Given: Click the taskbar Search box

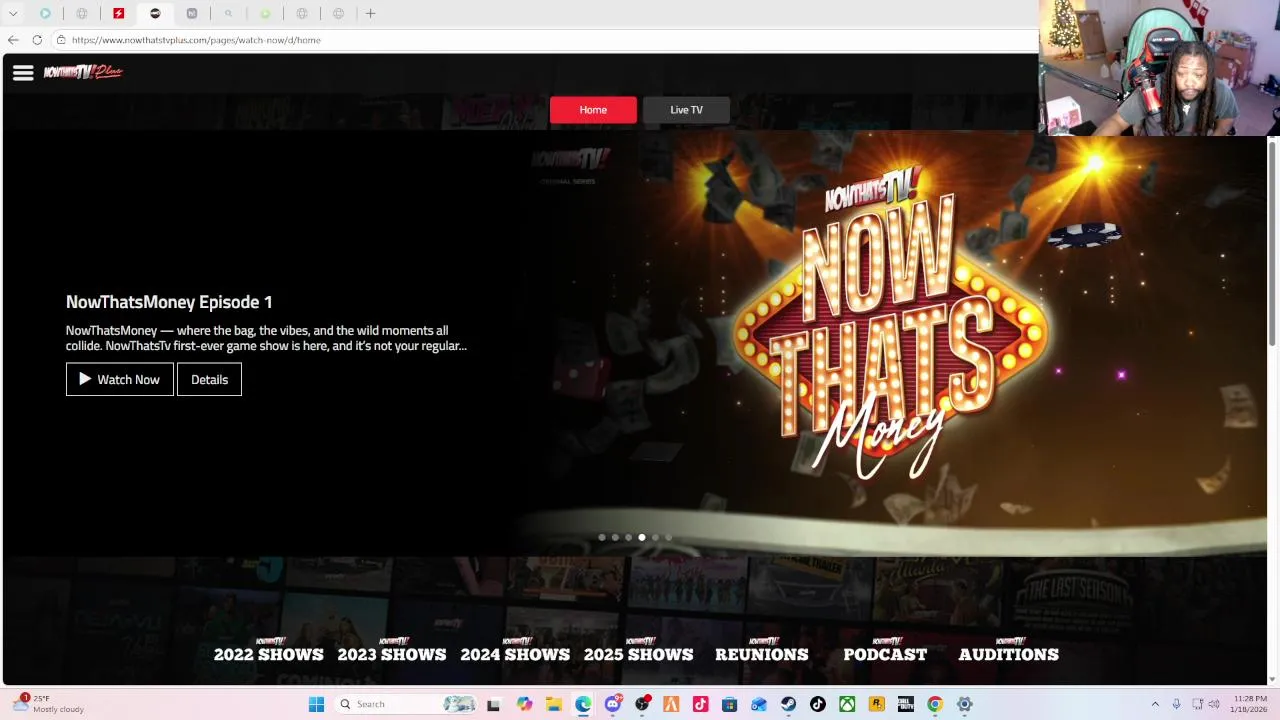Looking at the screenshot, I should pos(407,704).
